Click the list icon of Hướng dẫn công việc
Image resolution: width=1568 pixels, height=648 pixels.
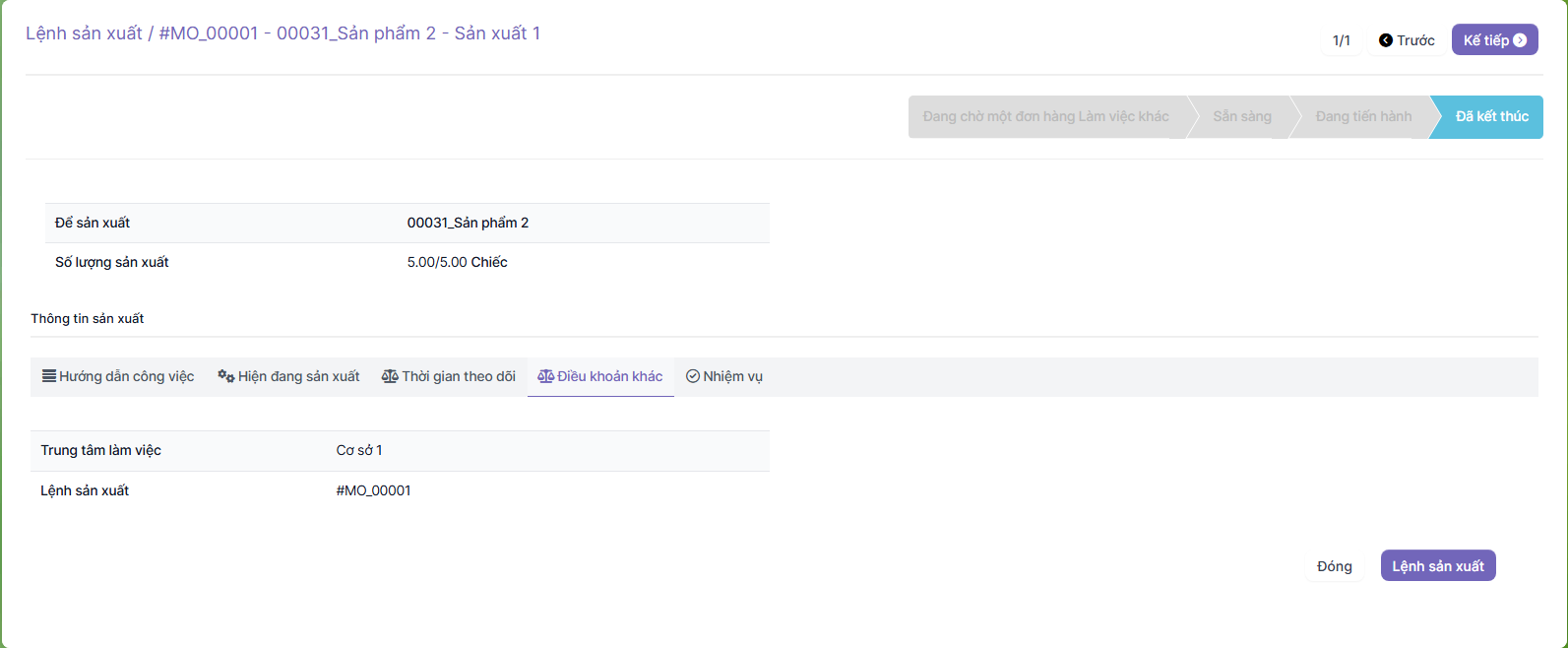(x=48, y=376)
